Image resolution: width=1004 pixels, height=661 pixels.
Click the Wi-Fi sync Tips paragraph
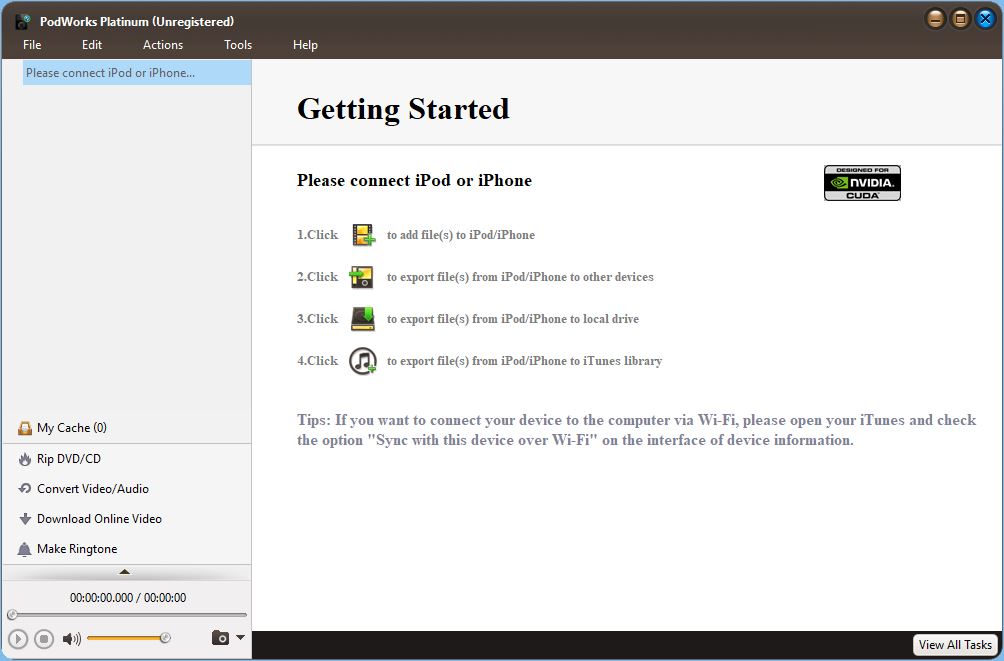(636, 430)
